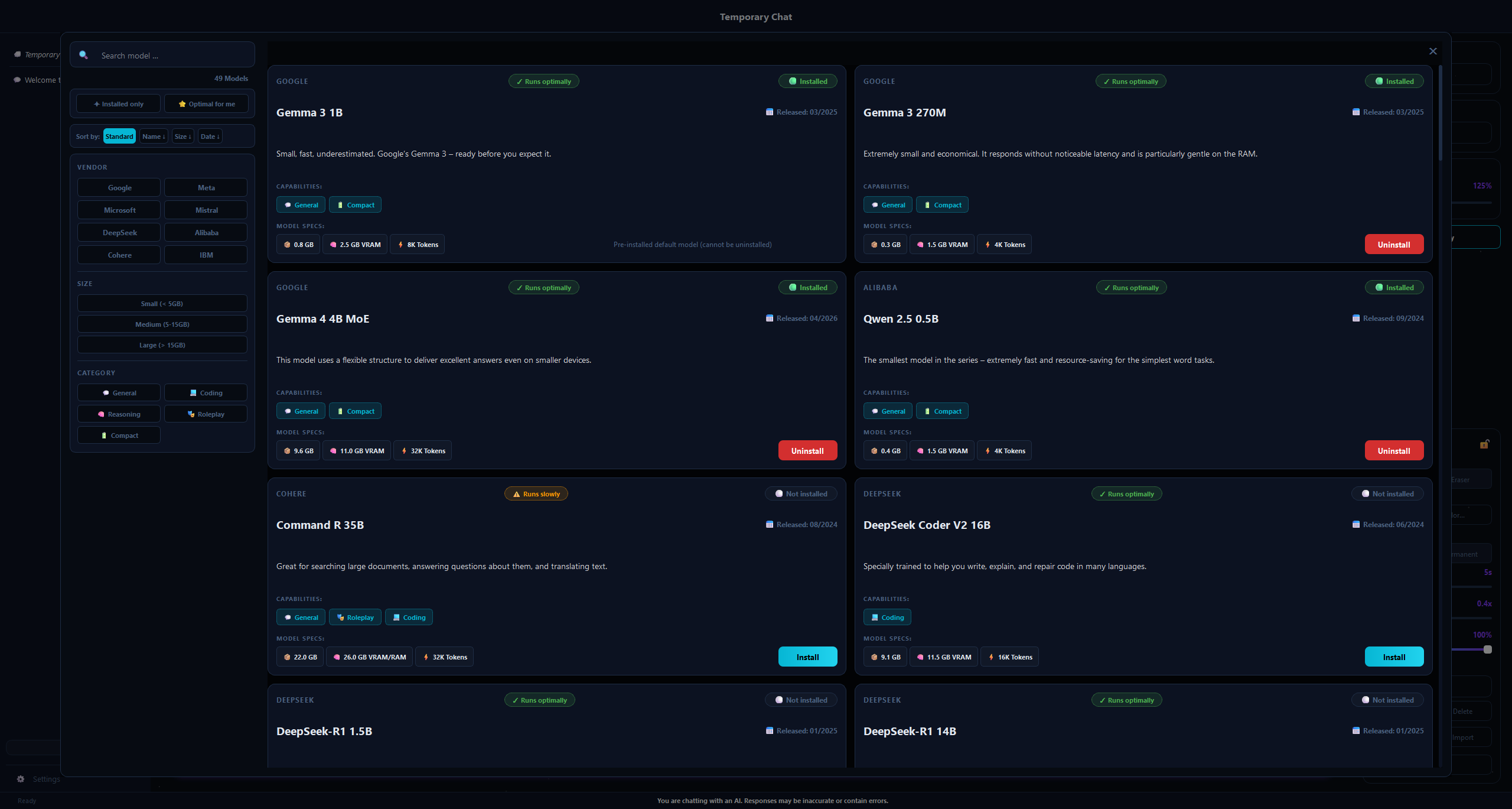Uninstall Gemma 4 4B MoE

tap(807, 451)
